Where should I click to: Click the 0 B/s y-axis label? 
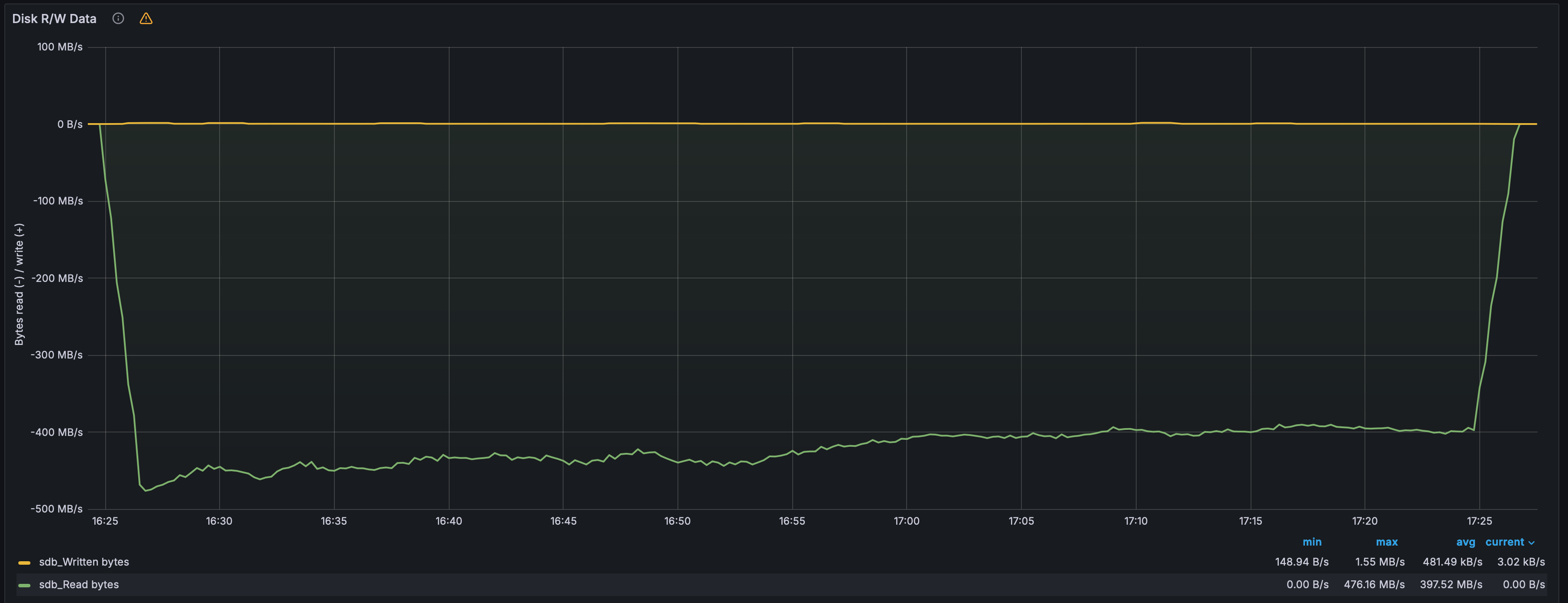[70, 124]
